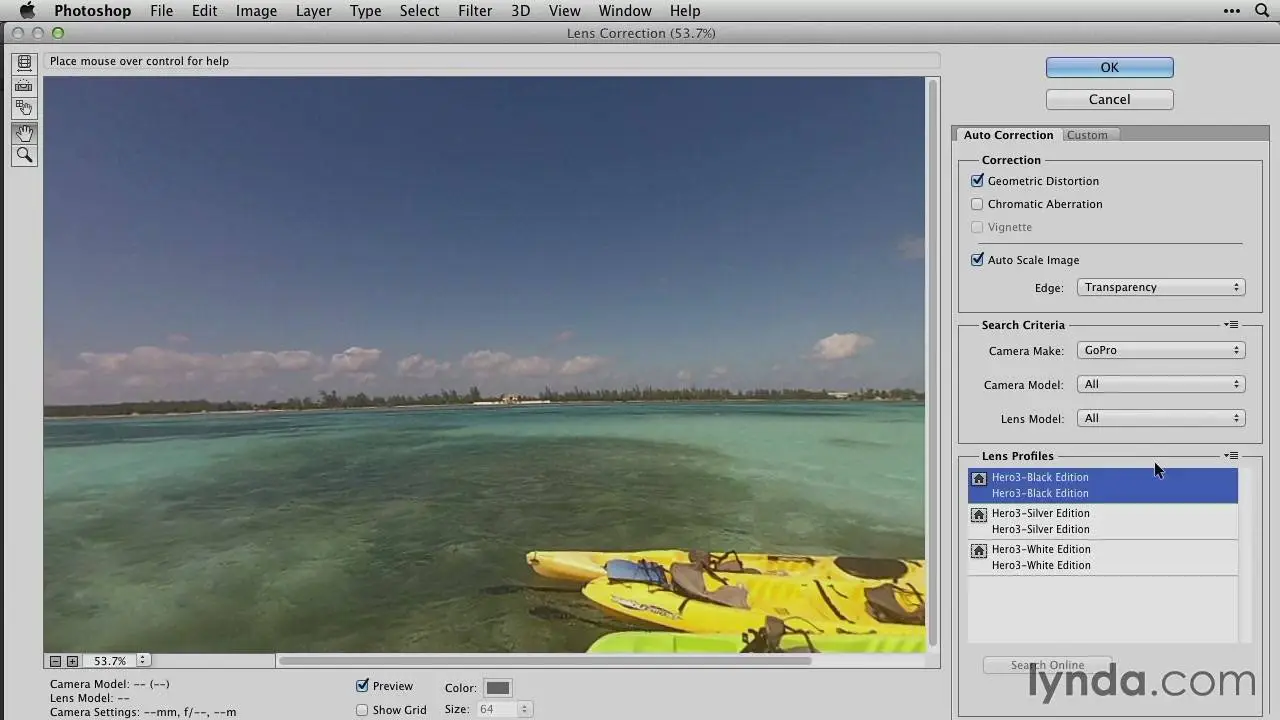Uncheck Auto Scale Image

[977, 260]
